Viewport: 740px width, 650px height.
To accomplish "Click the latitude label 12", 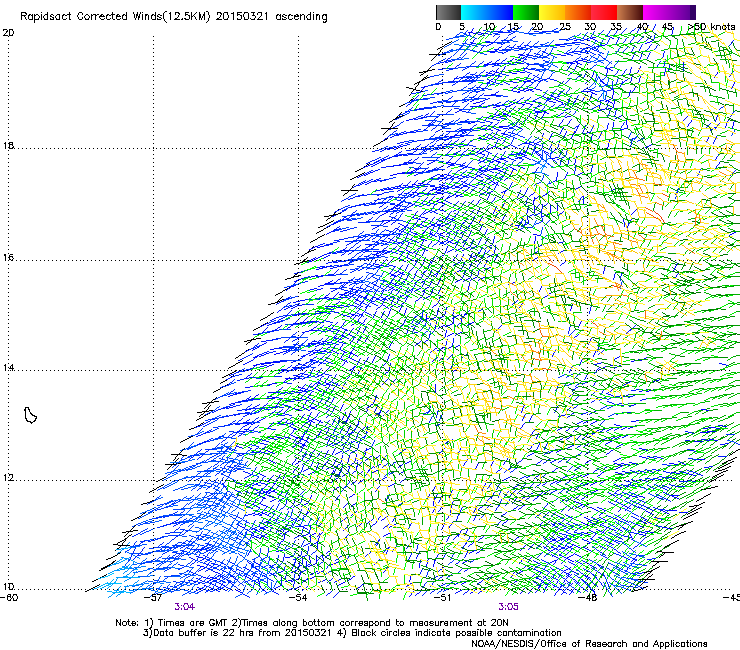I will 8,478.
